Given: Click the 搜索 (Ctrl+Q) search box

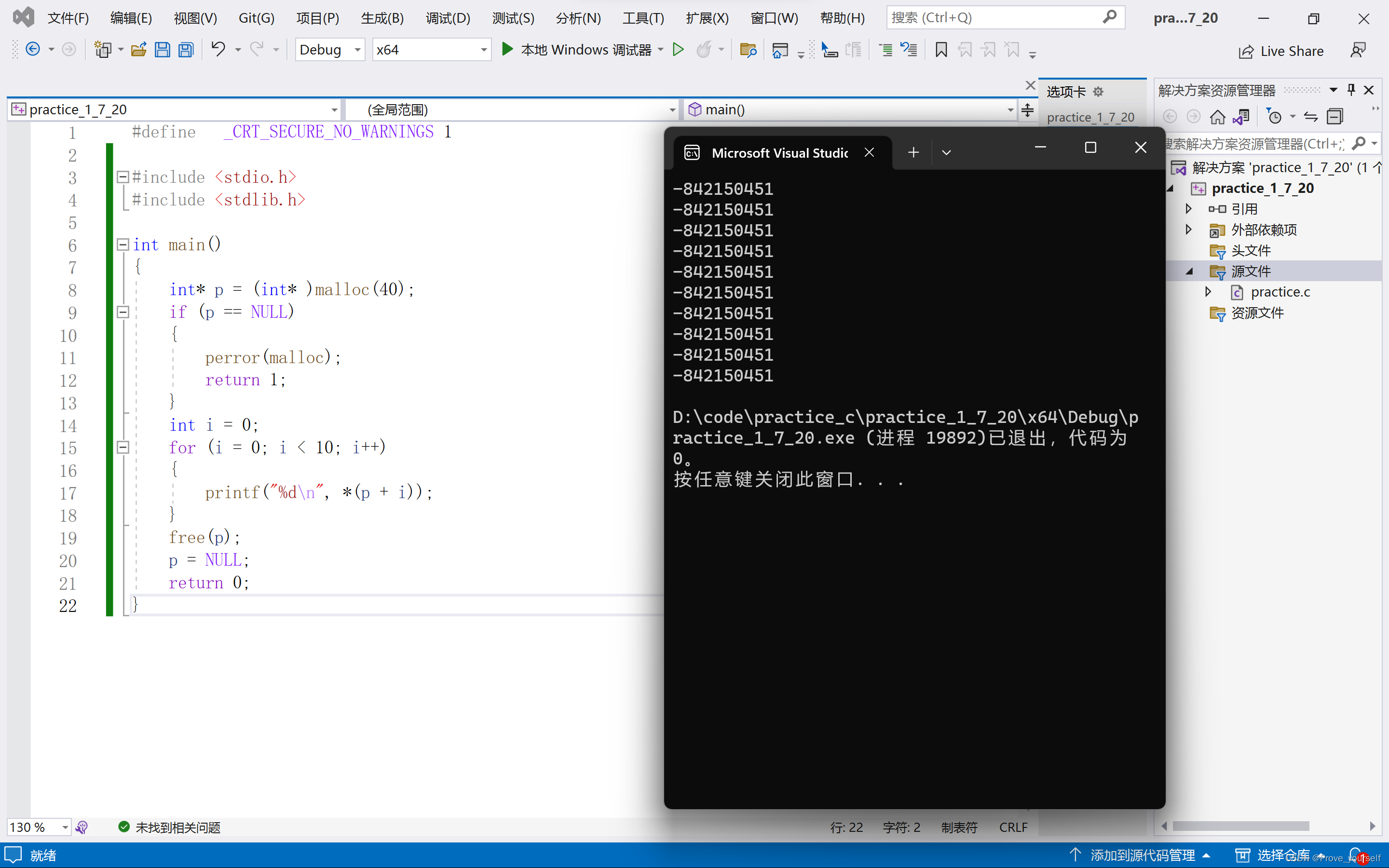Looking at the screenshot, I should (996, 18).
